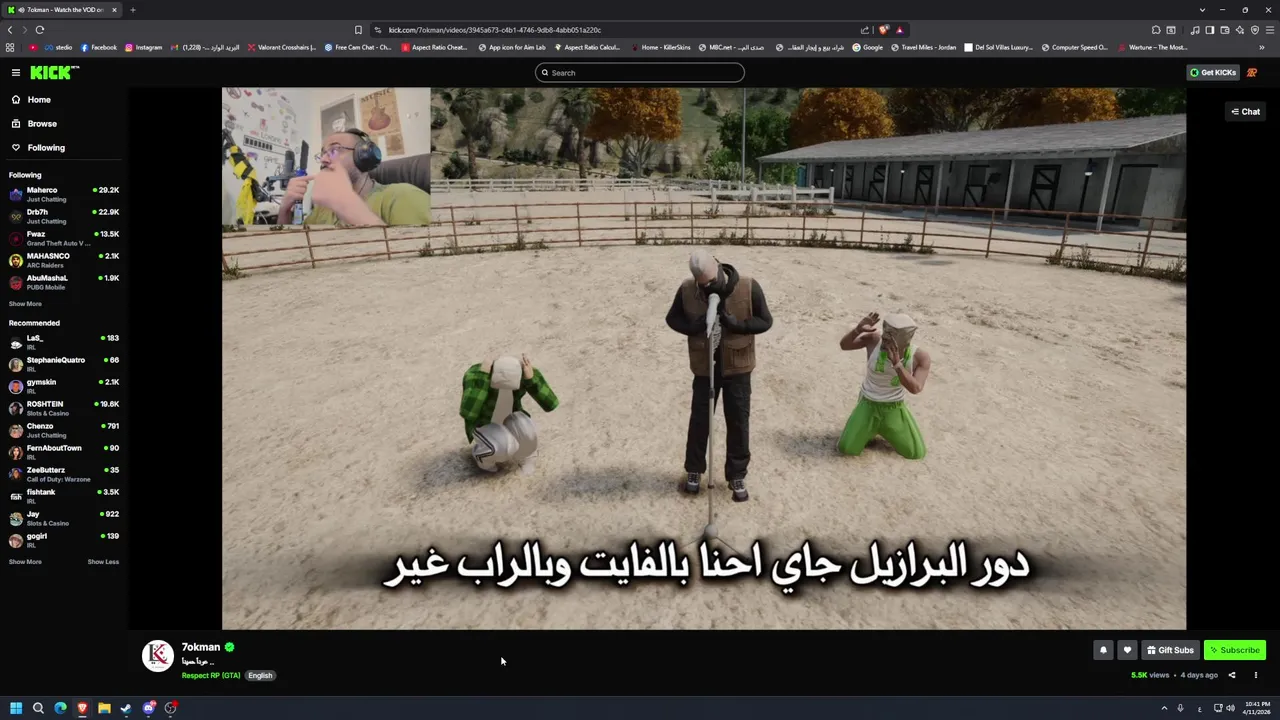Click the green Subscribe button
This screenshot has width=1280, height=720.
coord(1235,650)
